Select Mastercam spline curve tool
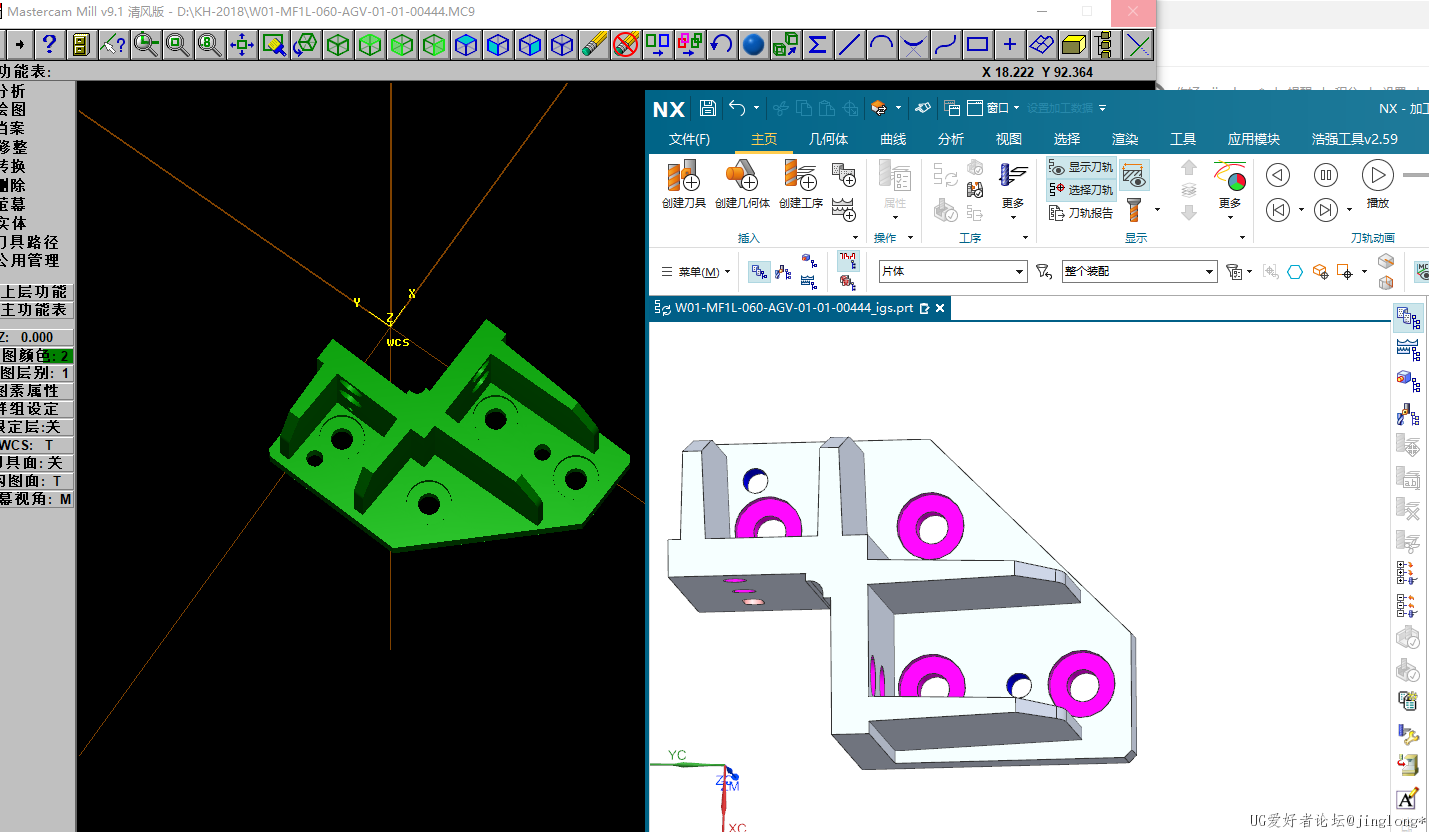 tap(946, 44)
